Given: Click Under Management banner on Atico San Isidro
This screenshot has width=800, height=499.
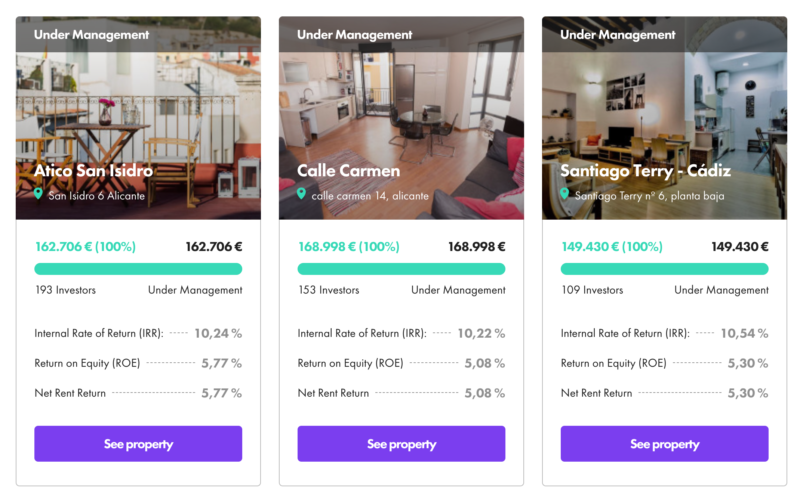Looking at the screenshot, I should coord(138,34).
